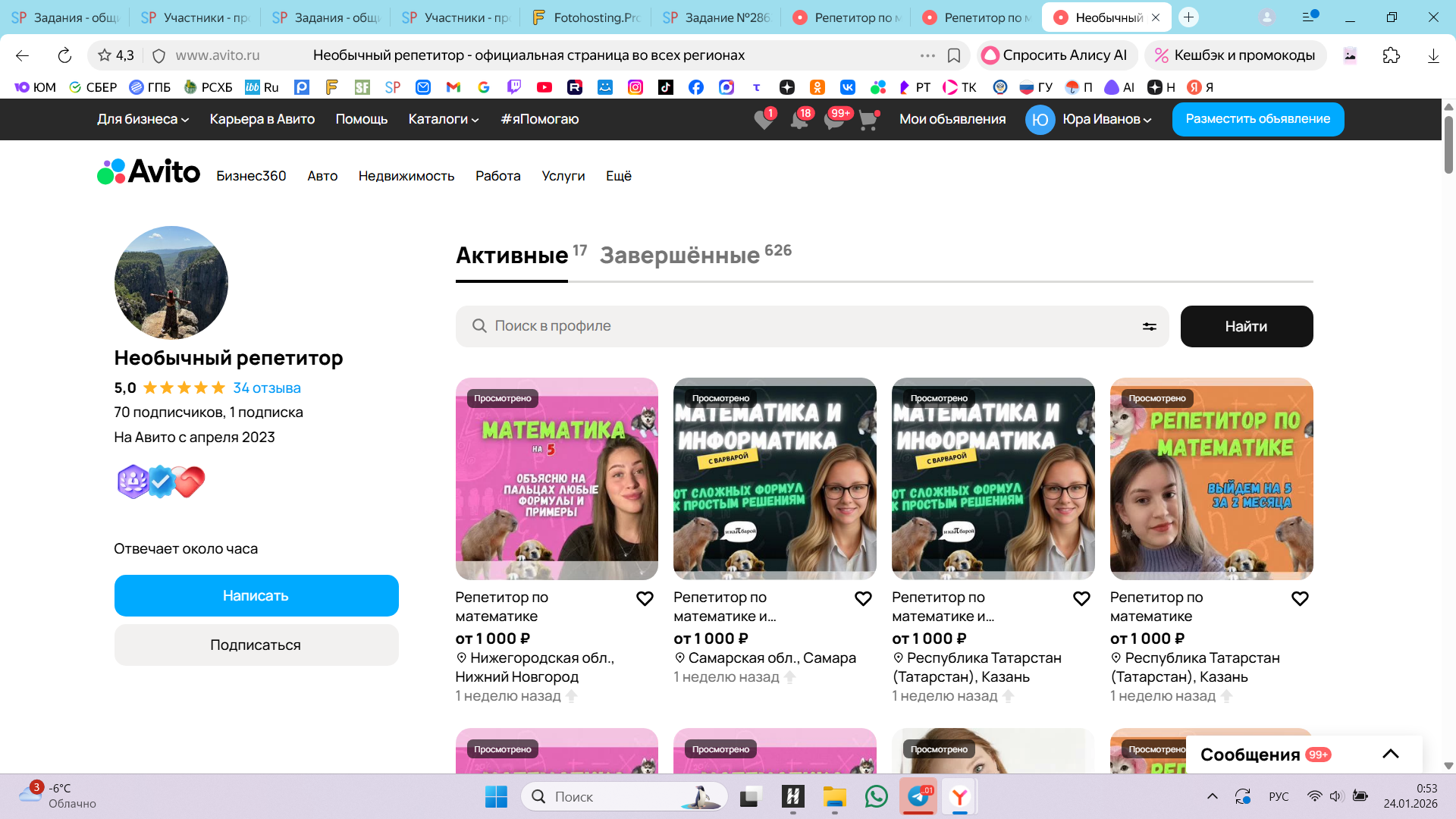
Task: Expand the Для бизнеса dropdown
Action: (143, 119)
